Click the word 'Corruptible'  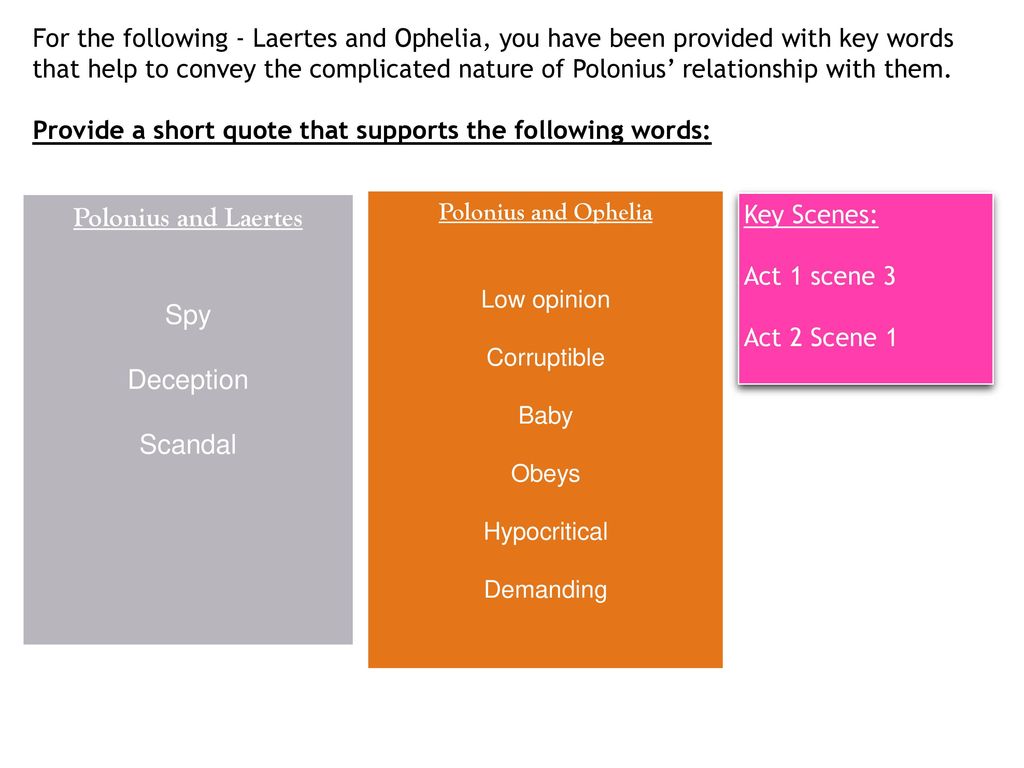[545, 358]
